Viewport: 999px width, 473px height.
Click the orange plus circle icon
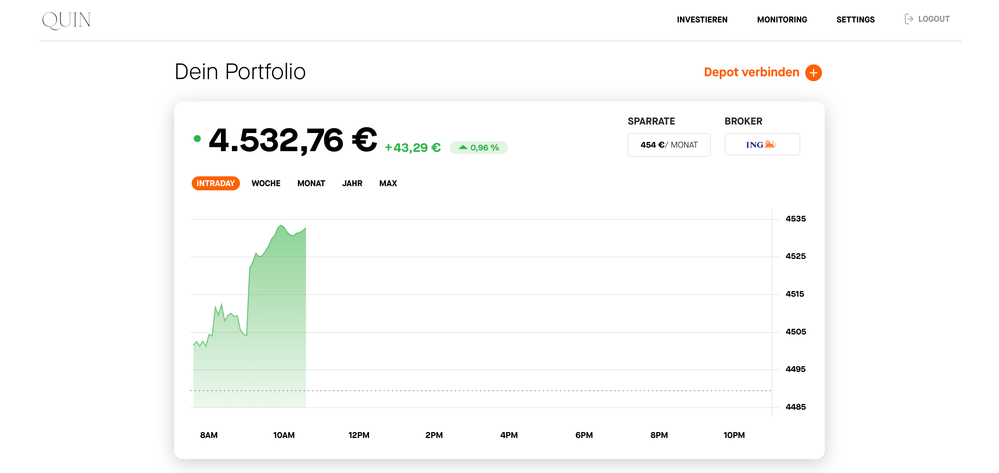pos(813,72)
